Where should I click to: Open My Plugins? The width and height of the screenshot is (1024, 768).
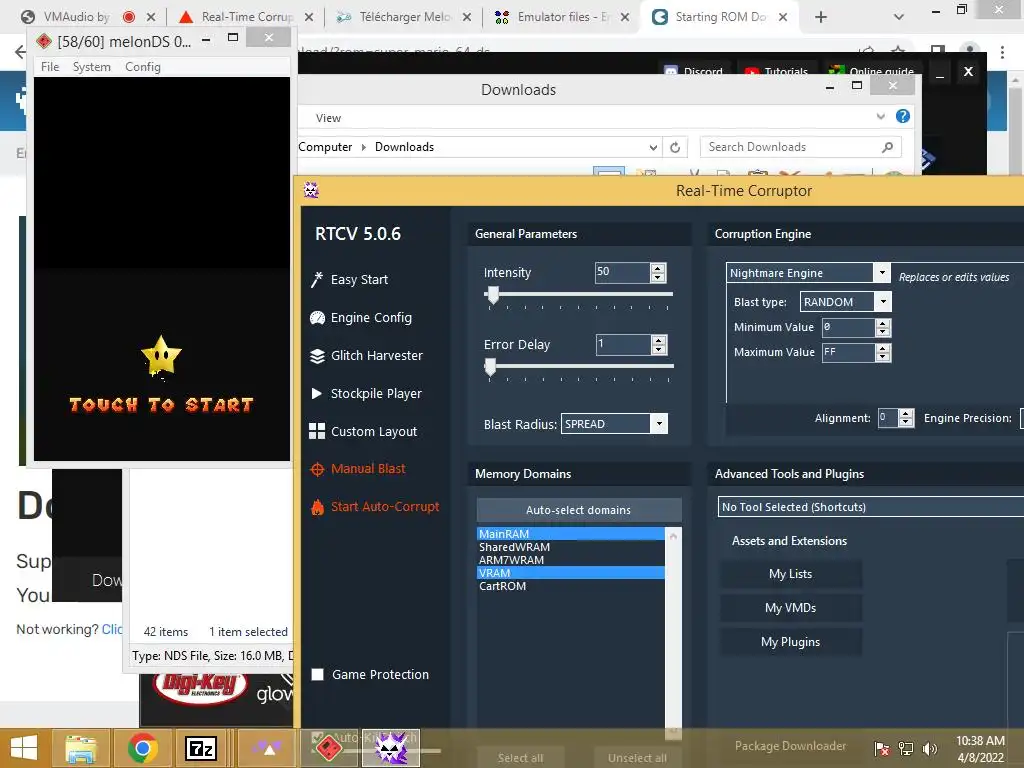click(x=790, y=642)
